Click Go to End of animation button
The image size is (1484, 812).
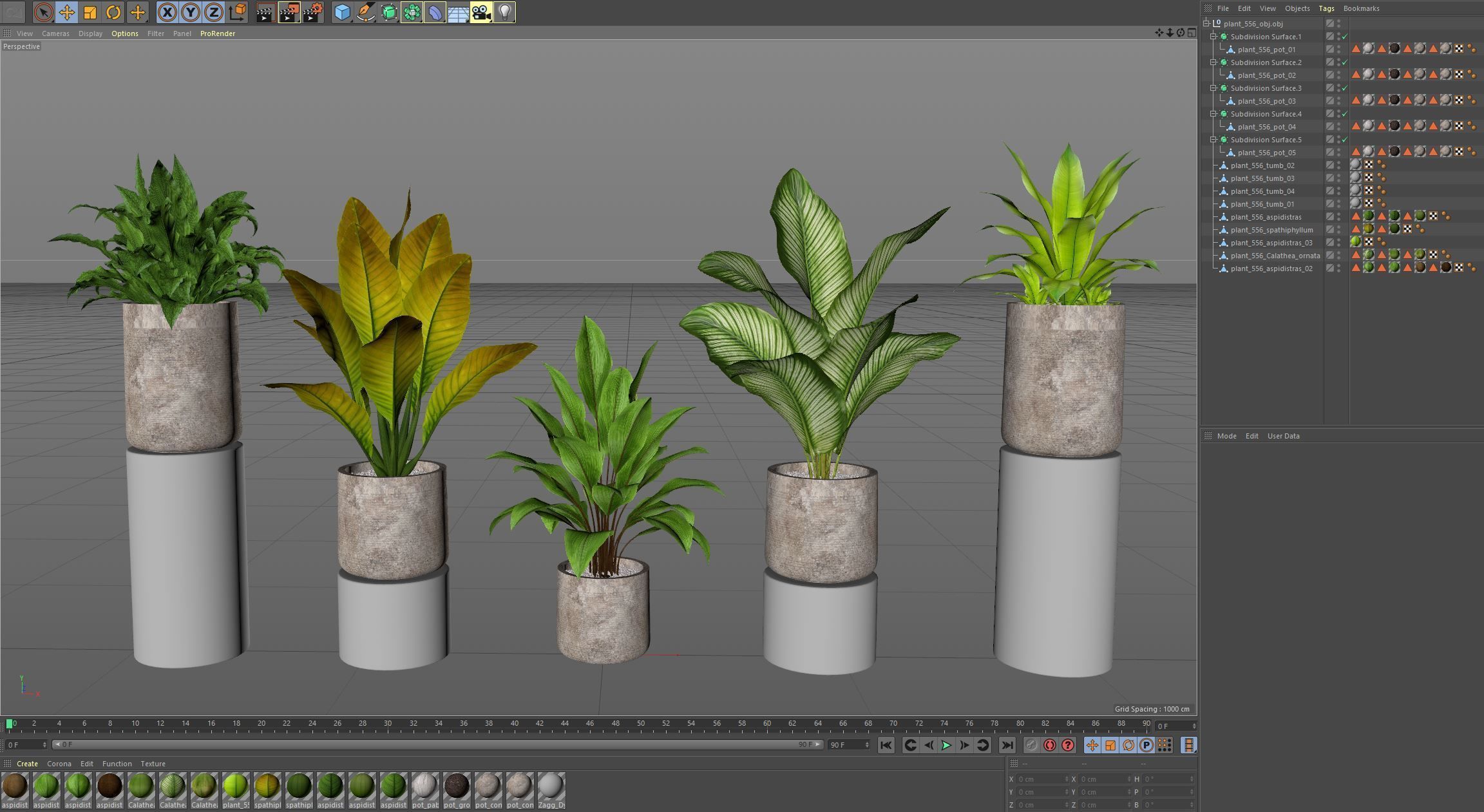tap(1007, 745)
